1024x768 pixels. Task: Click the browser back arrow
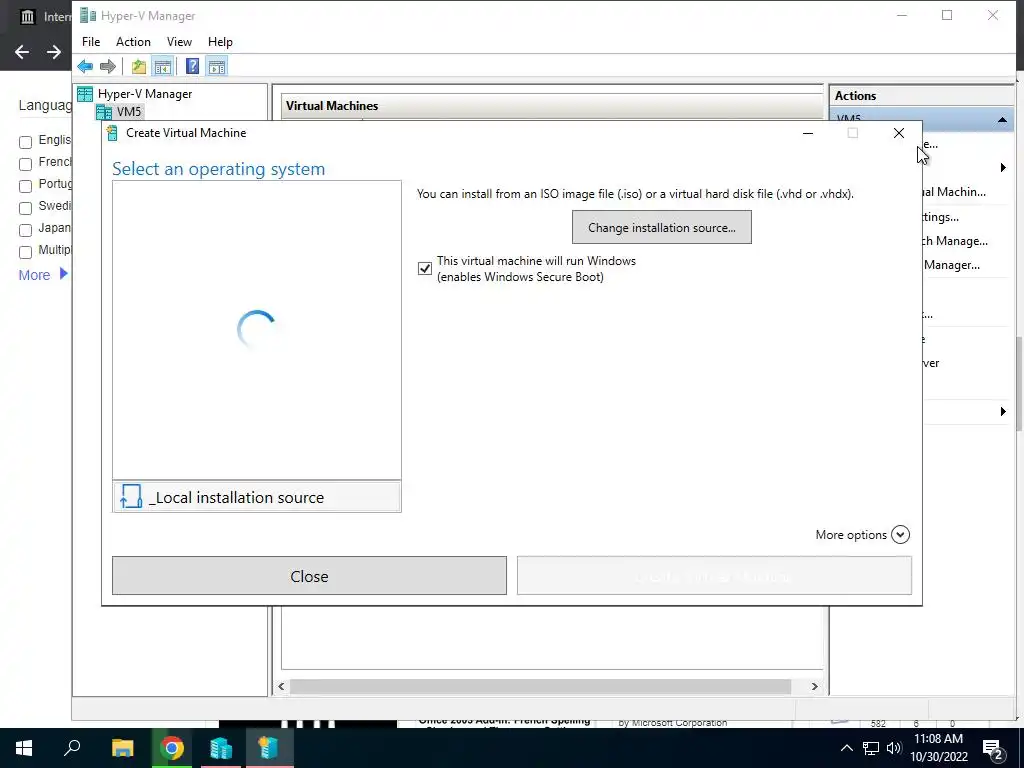[22, 52]
